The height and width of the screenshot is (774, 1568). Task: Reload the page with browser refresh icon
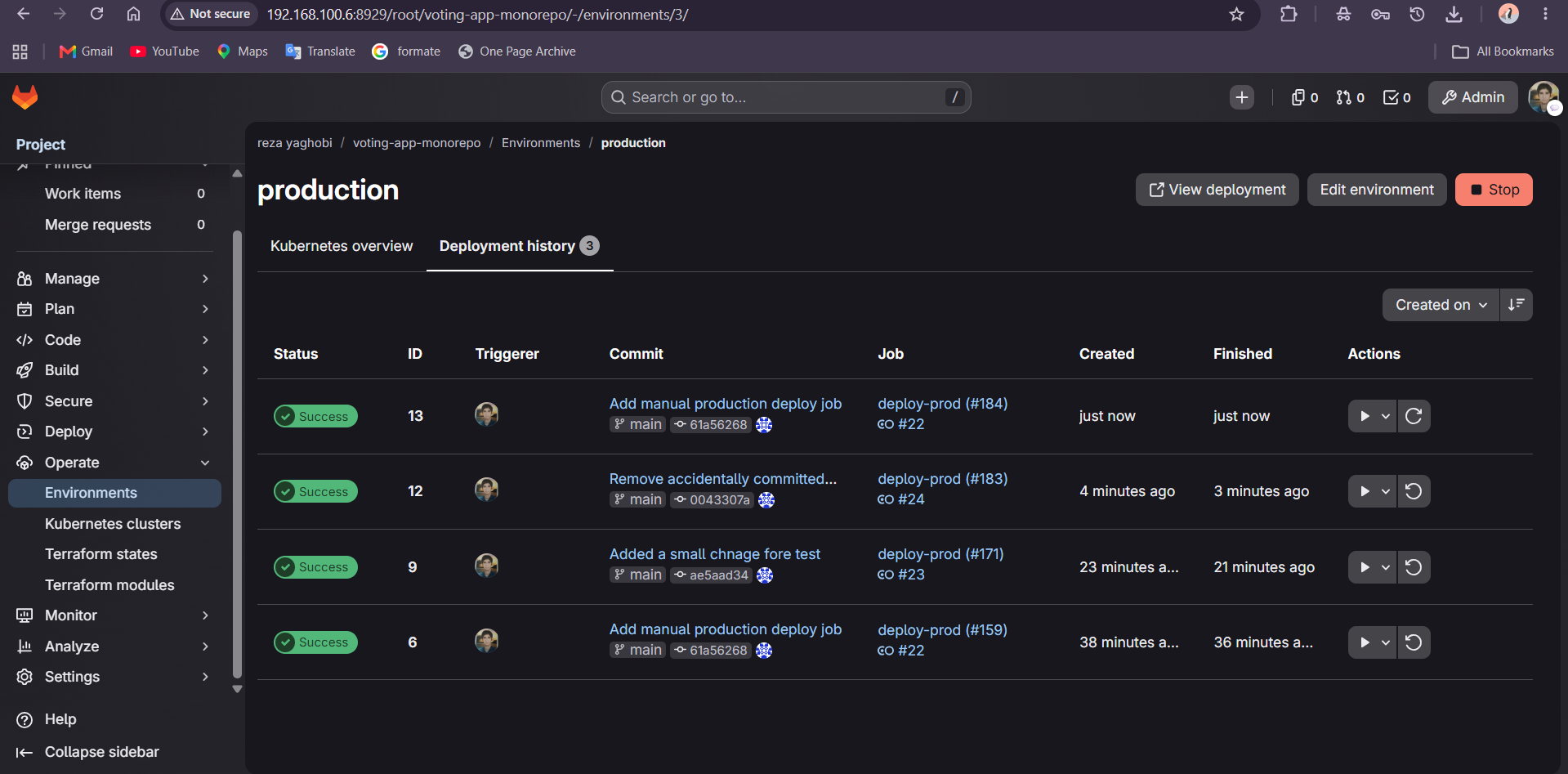(x=96, y=14)
